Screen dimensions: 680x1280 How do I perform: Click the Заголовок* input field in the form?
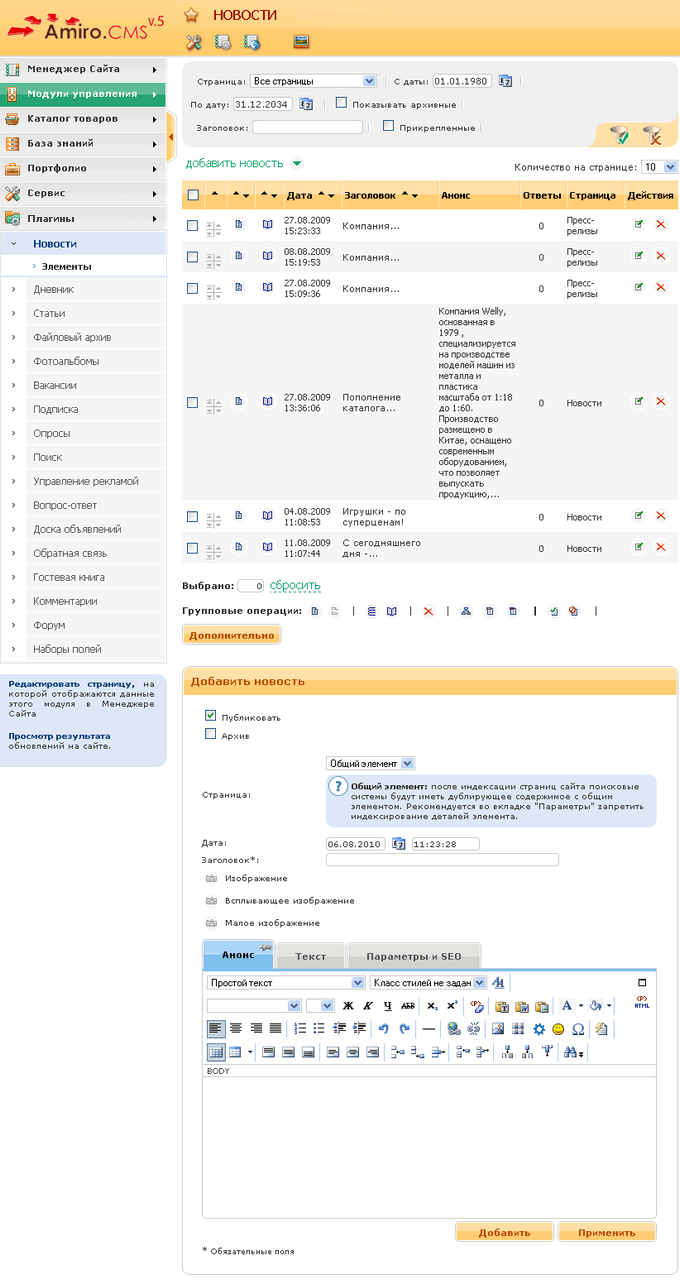tap(442, 859)
